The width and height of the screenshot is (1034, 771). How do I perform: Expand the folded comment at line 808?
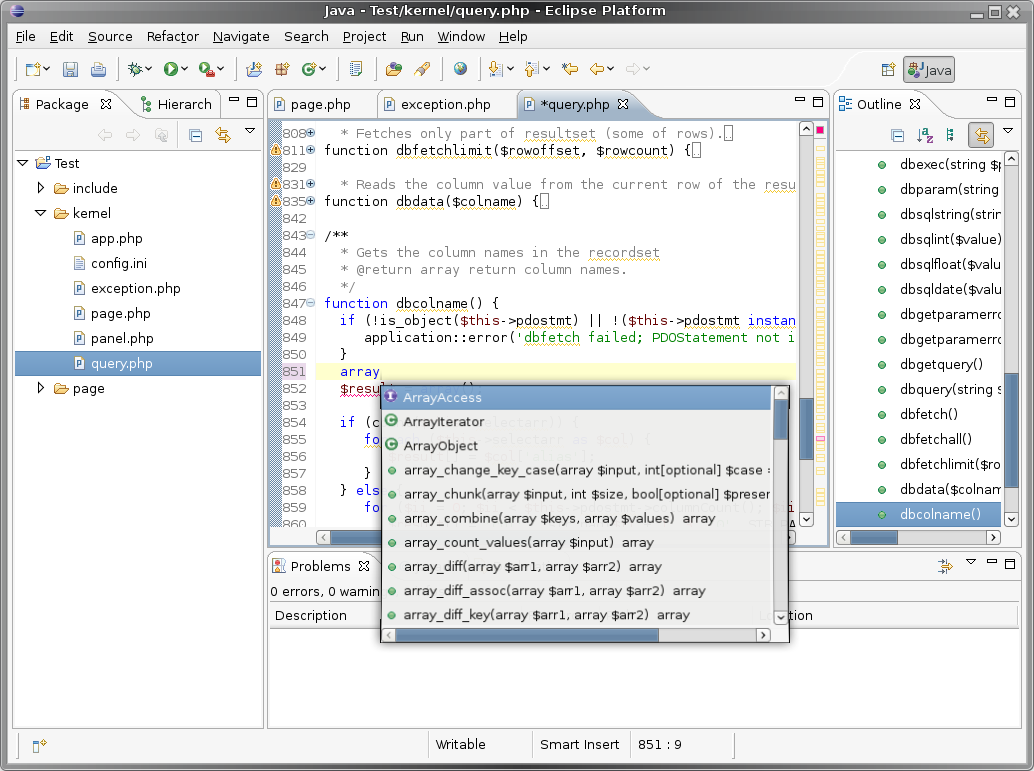pos(311,133)
